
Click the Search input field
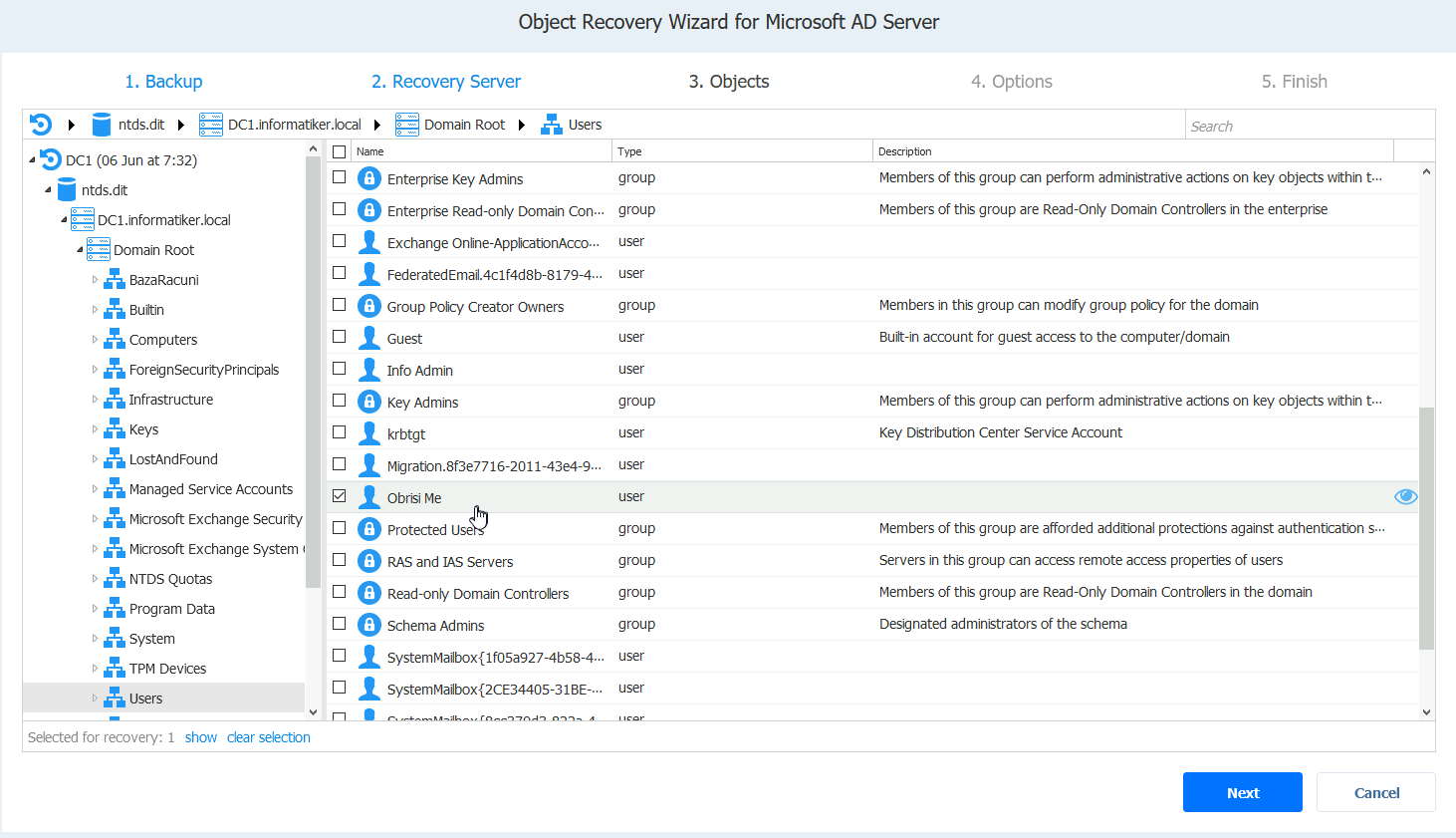[x=1310, y=126]
